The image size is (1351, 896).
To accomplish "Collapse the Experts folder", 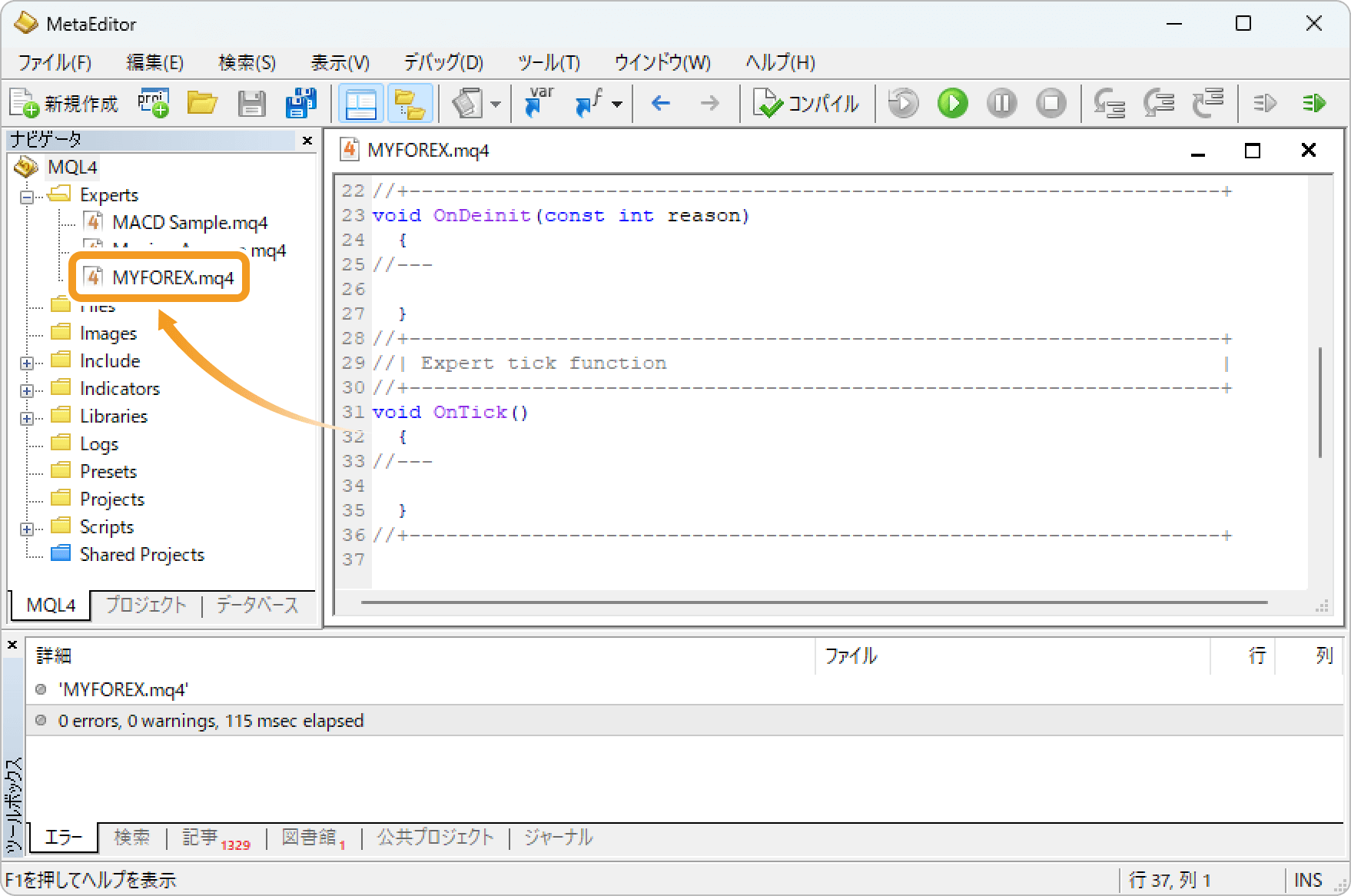I will tap(27, 197).
